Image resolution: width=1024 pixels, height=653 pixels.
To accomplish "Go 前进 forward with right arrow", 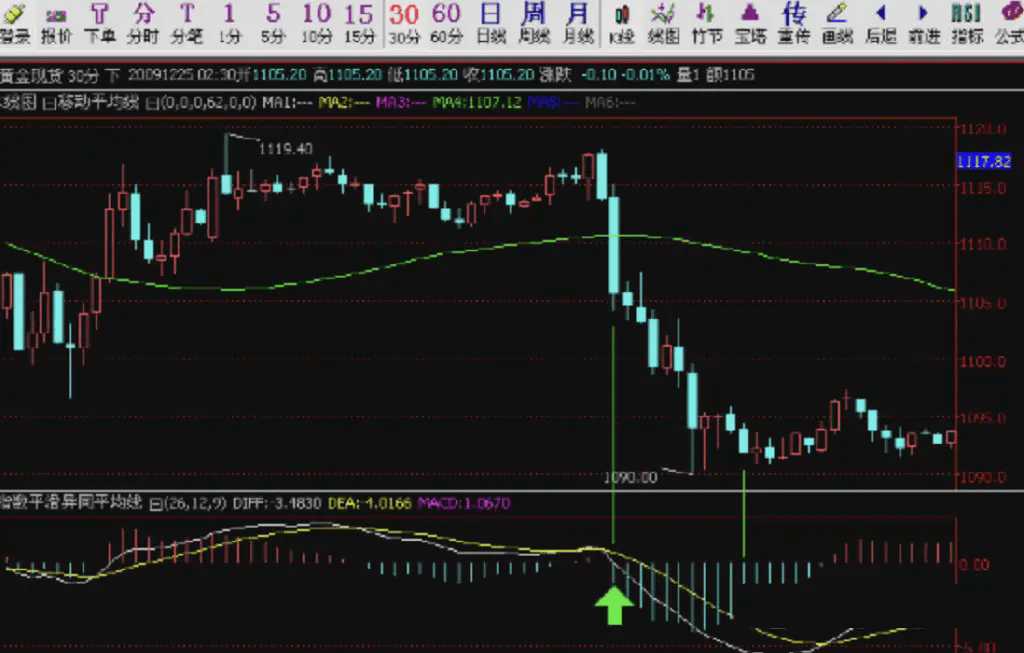I will [924, 23].
